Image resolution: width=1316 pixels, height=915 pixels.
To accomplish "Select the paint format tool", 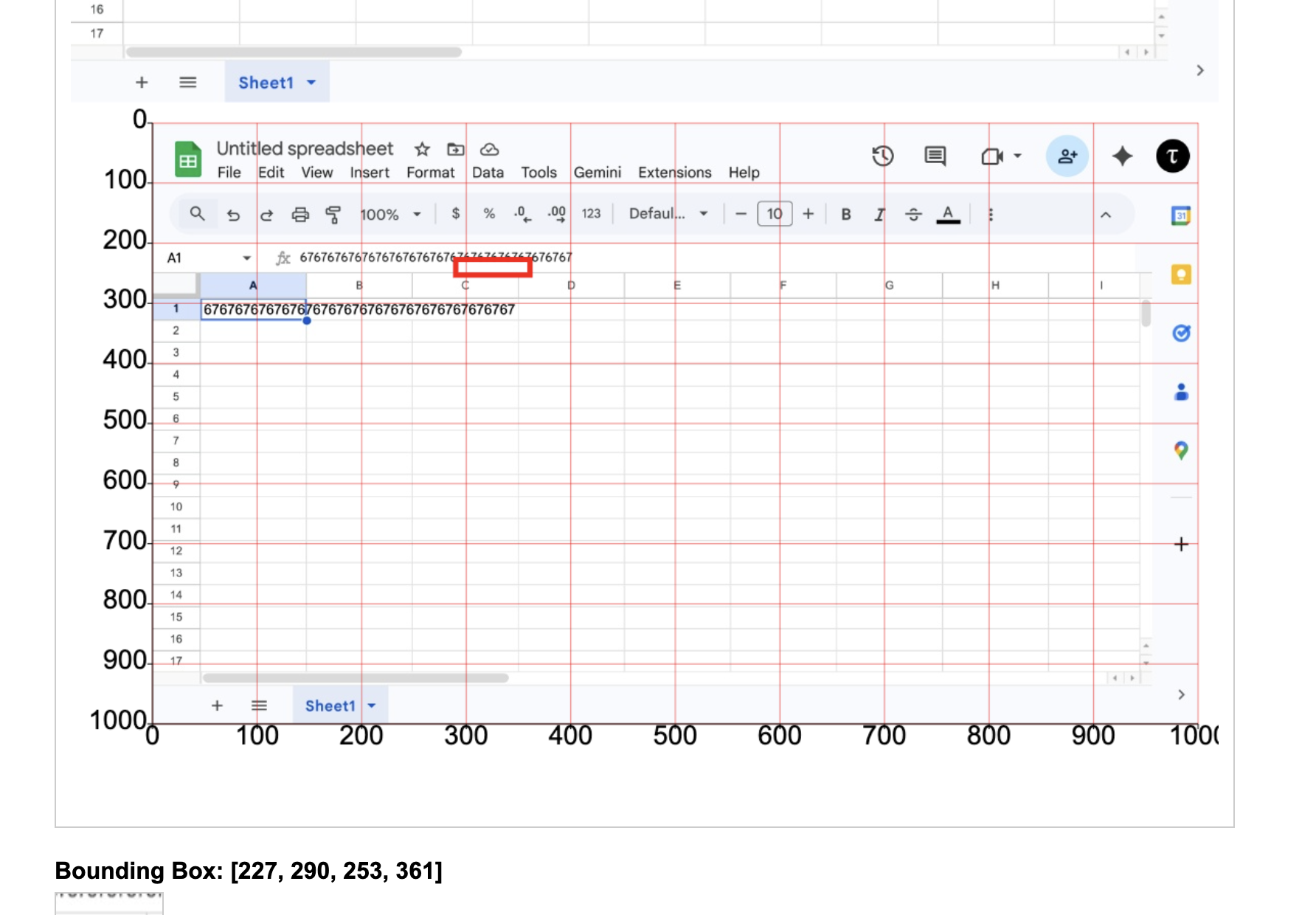I will (x=333, y=214).
